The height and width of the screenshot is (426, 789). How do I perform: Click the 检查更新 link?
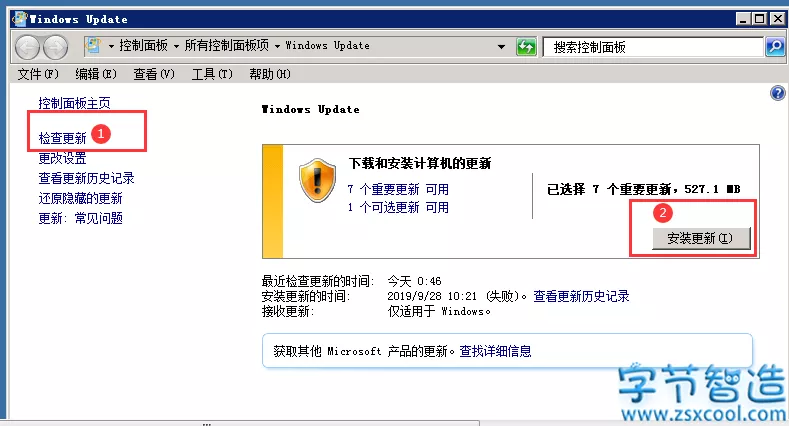(x=62, y=138)
